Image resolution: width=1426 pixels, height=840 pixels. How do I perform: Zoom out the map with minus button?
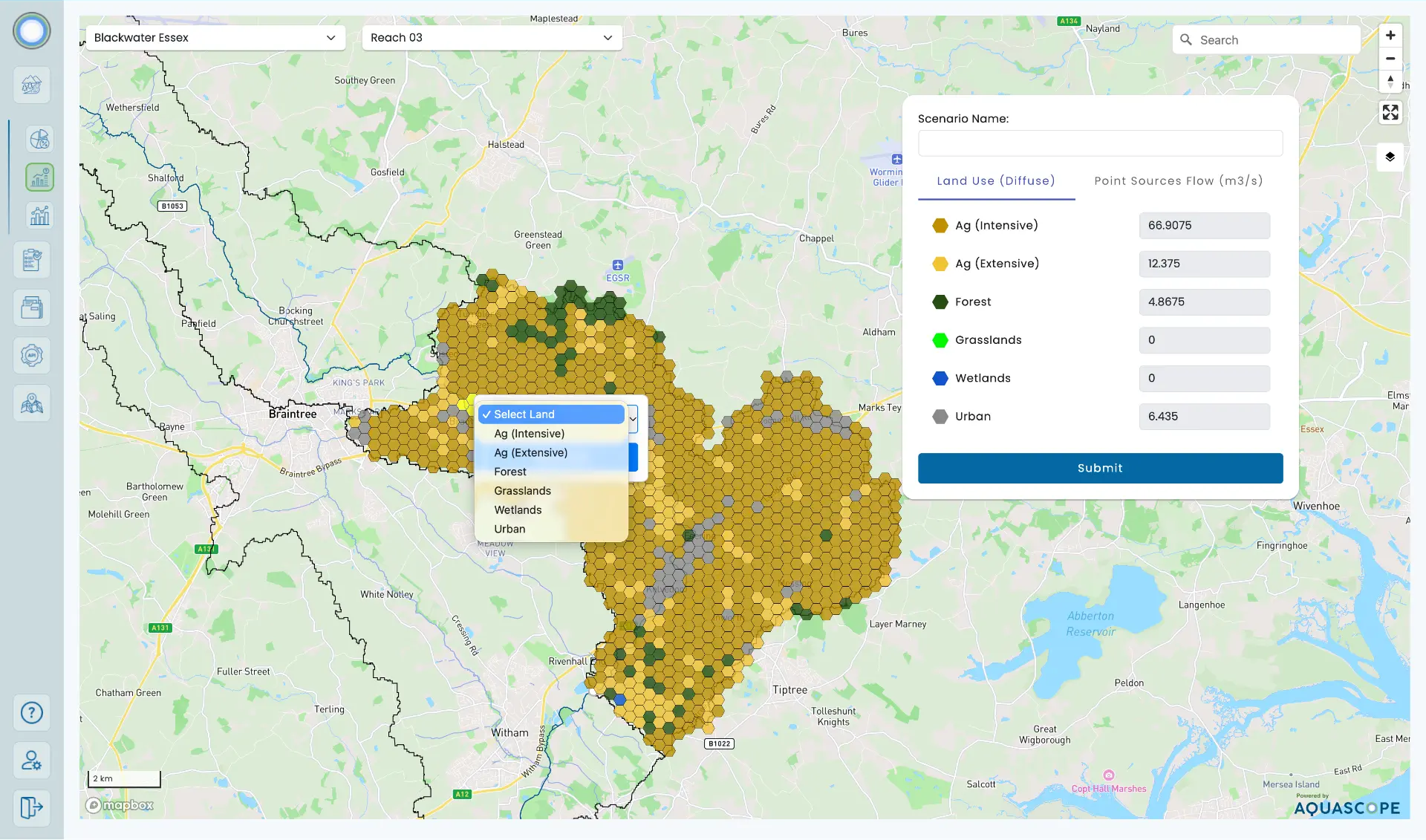coord(1390,58)
